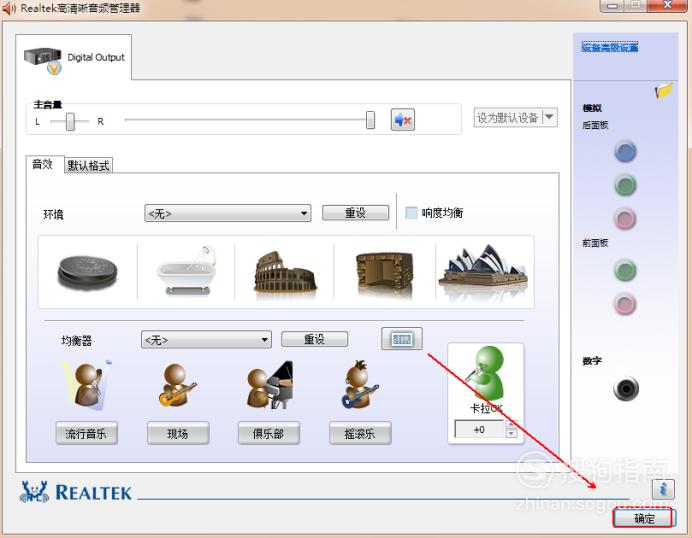Open the 设备高级设置 link
Screen dimensions: 692x538
click(609, 47)
